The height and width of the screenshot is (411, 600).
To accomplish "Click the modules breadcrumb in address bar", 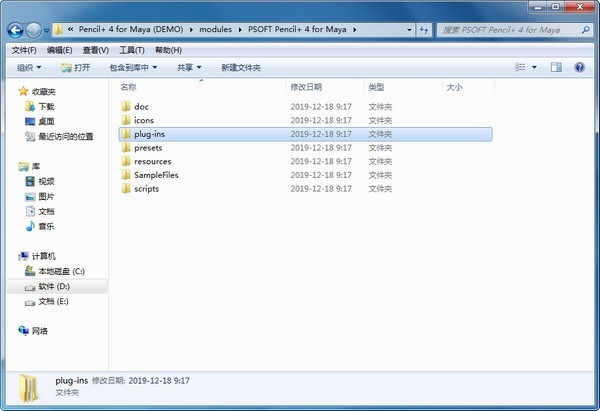I will pos(215,29).
